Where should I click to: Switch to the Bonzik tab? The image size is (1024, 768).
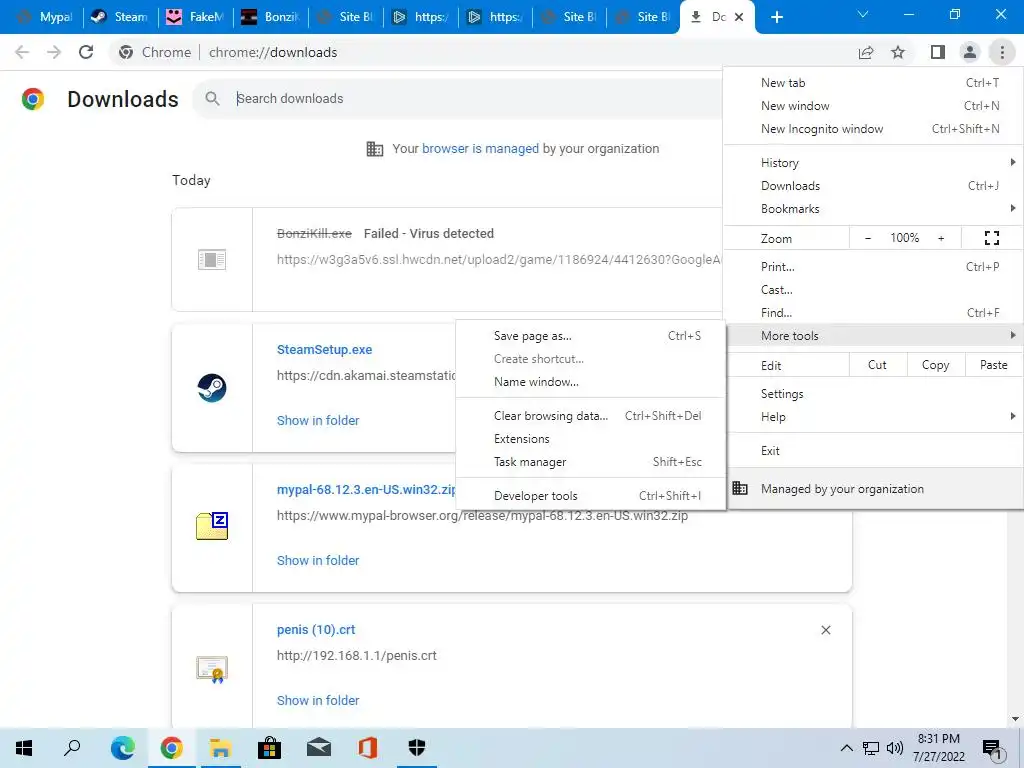(270, 17)
